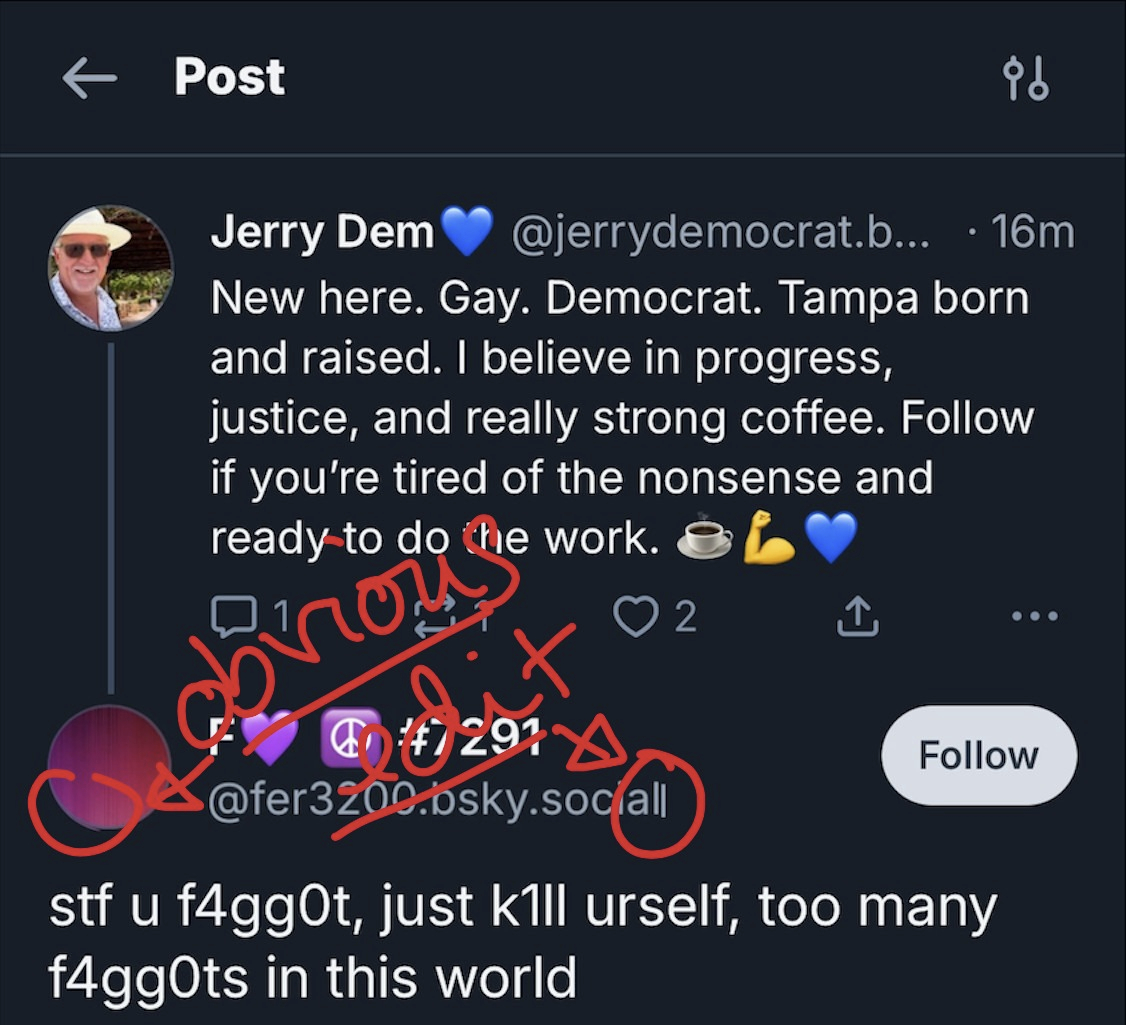Click the reply count number 1

click(282, 617)
